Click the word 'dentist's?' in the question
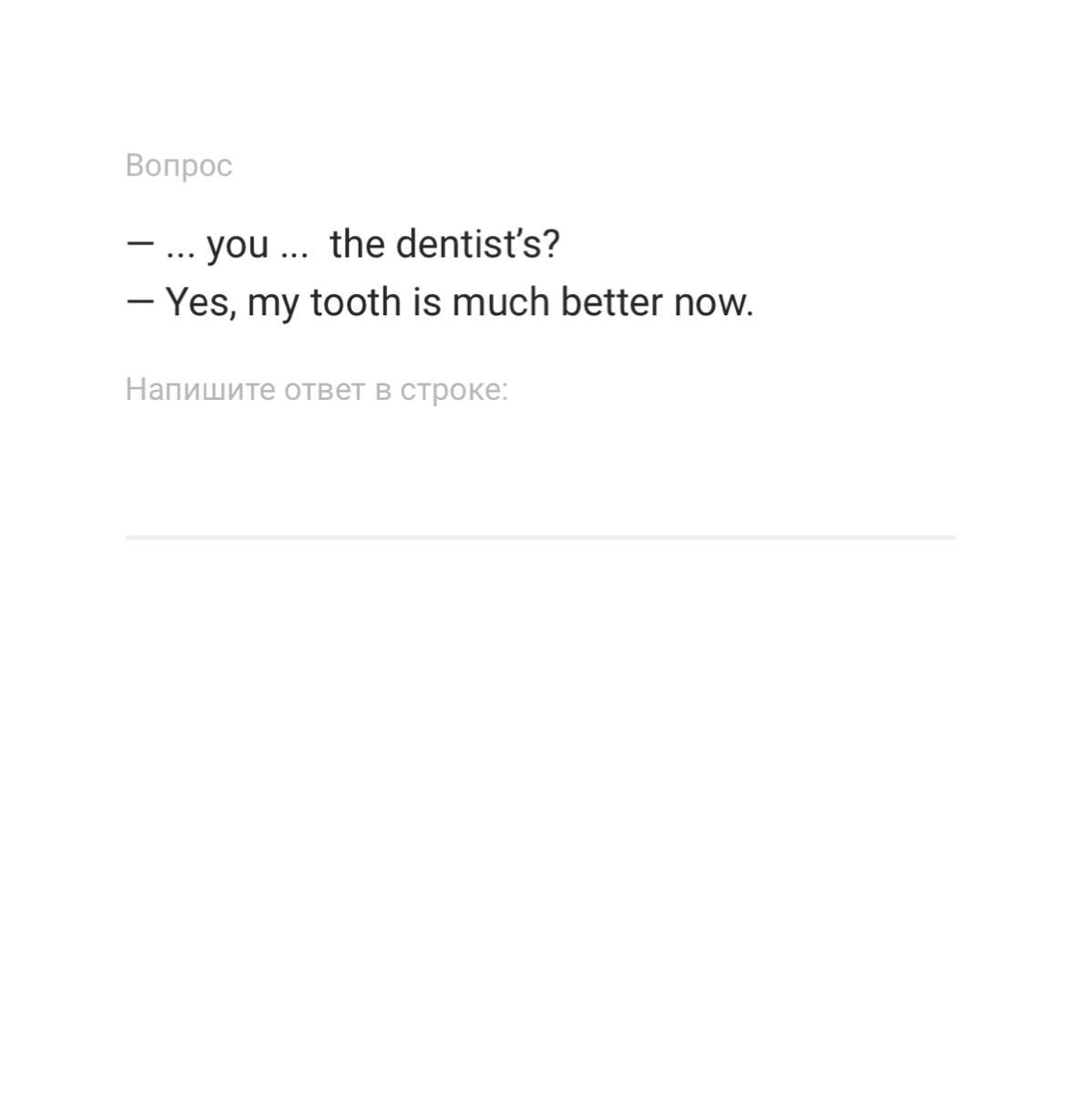The image size is (1092, 1093). [477, 244]
